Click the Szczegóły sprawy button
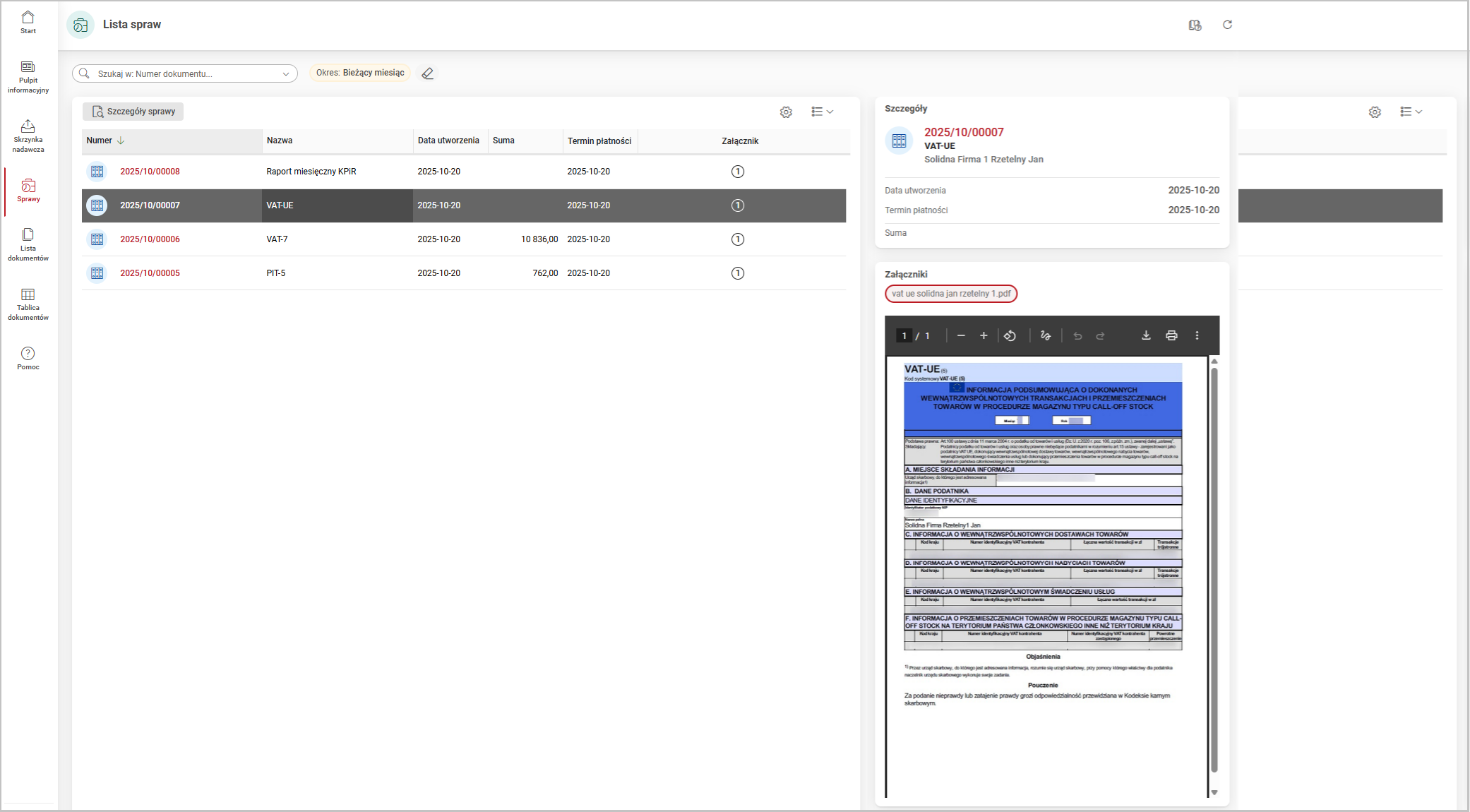1470x812 pixels. (133, 112)
